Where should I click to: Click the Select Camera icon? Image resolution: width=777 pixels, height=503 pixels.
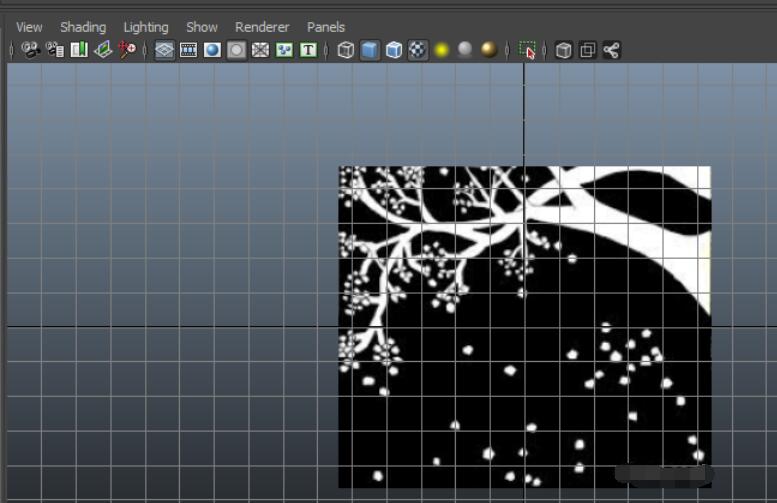pos(31,50)
